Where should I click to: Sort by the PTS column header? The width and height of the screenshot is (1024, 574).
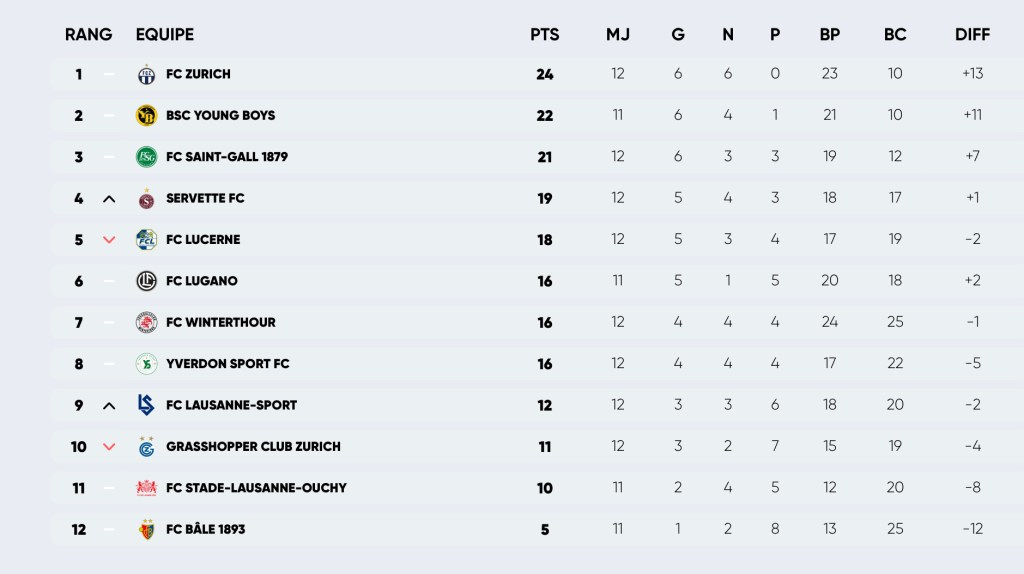[544, 35]
